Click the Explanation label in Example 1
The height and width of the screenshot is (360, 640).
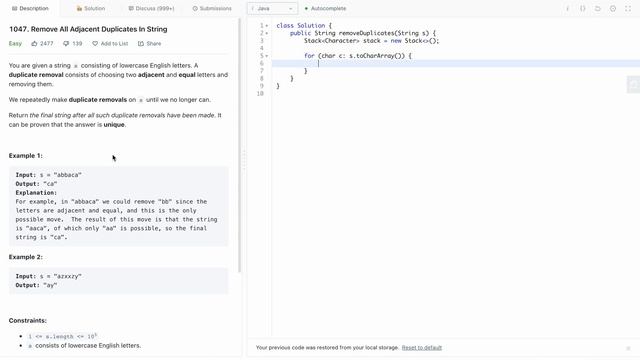pos(36,193)
